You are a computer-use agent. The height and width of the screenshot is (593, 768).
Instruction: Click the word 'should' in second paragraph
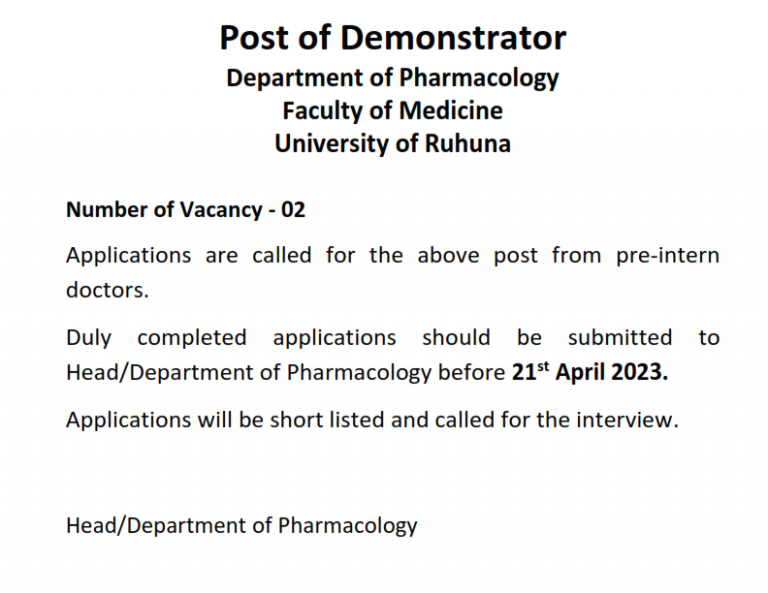[x=456, y=338]
